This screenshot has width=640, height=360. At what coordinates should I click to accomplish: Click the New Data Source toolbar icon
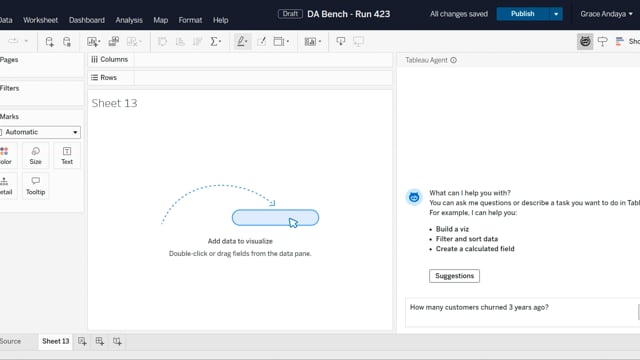coord(49,42)
